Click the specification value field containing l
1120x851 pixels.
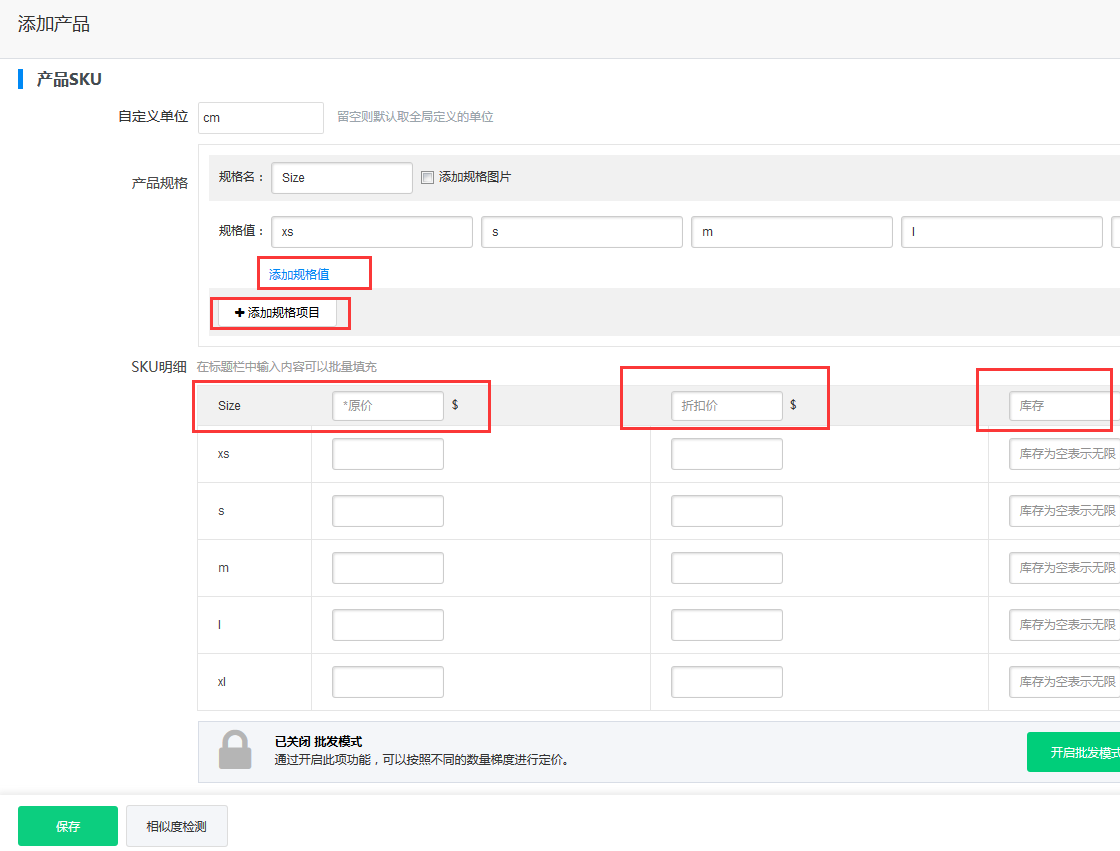[1001, 232]
